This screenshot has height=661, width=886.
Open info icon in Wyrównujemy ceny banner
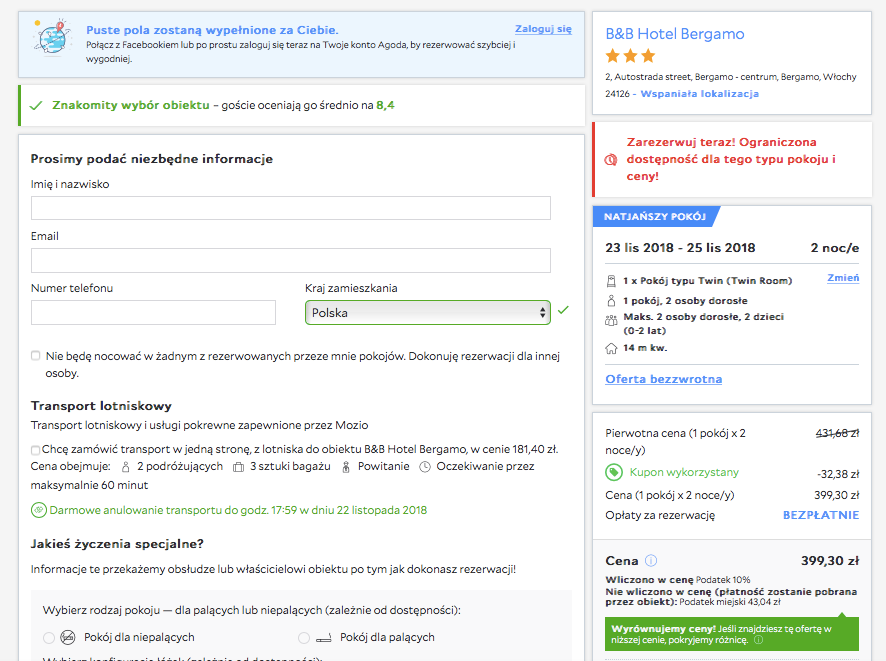(758, 640)
